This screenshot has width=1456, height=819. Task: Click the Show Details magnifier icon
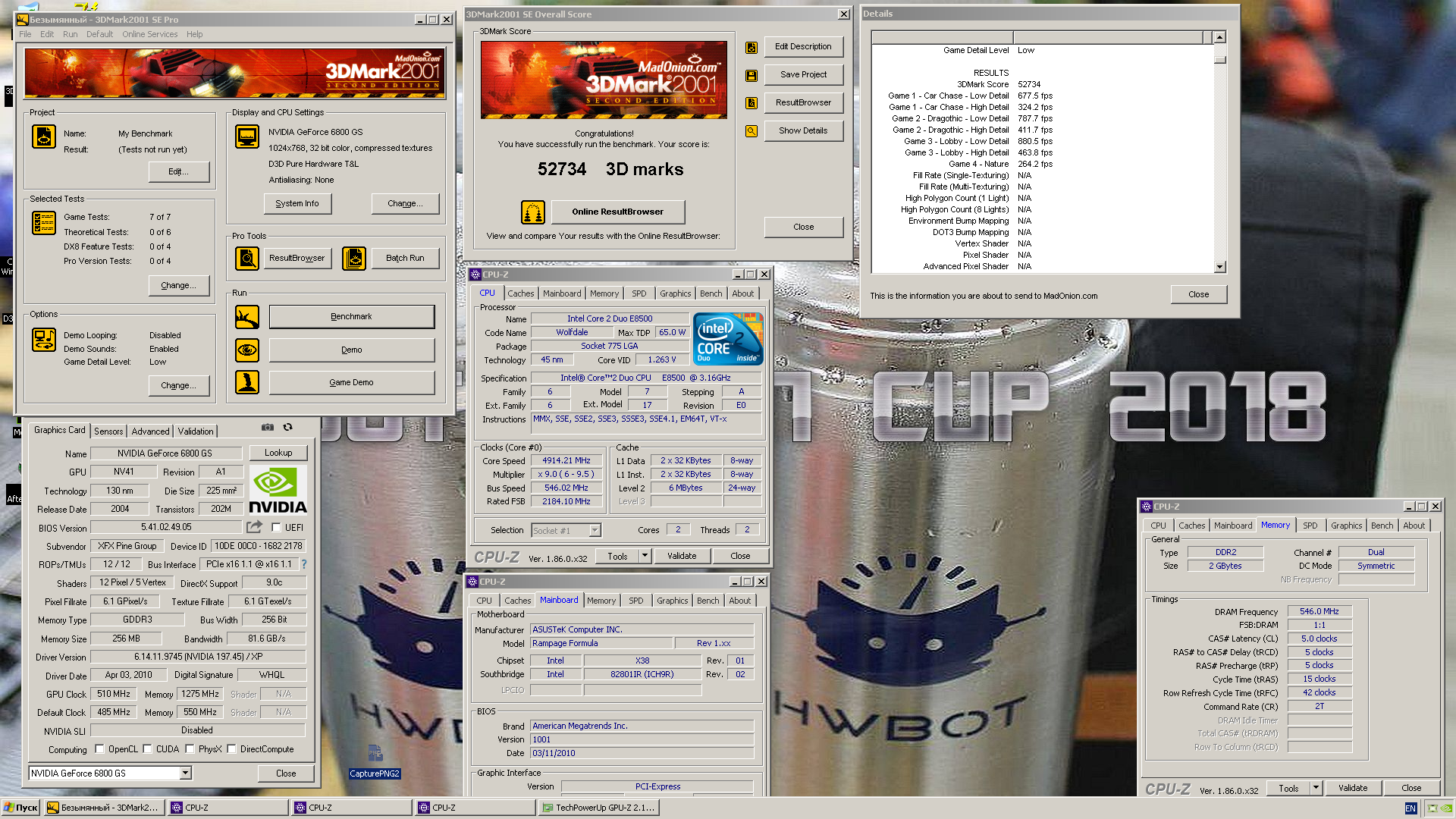click(x=752, y=131)
